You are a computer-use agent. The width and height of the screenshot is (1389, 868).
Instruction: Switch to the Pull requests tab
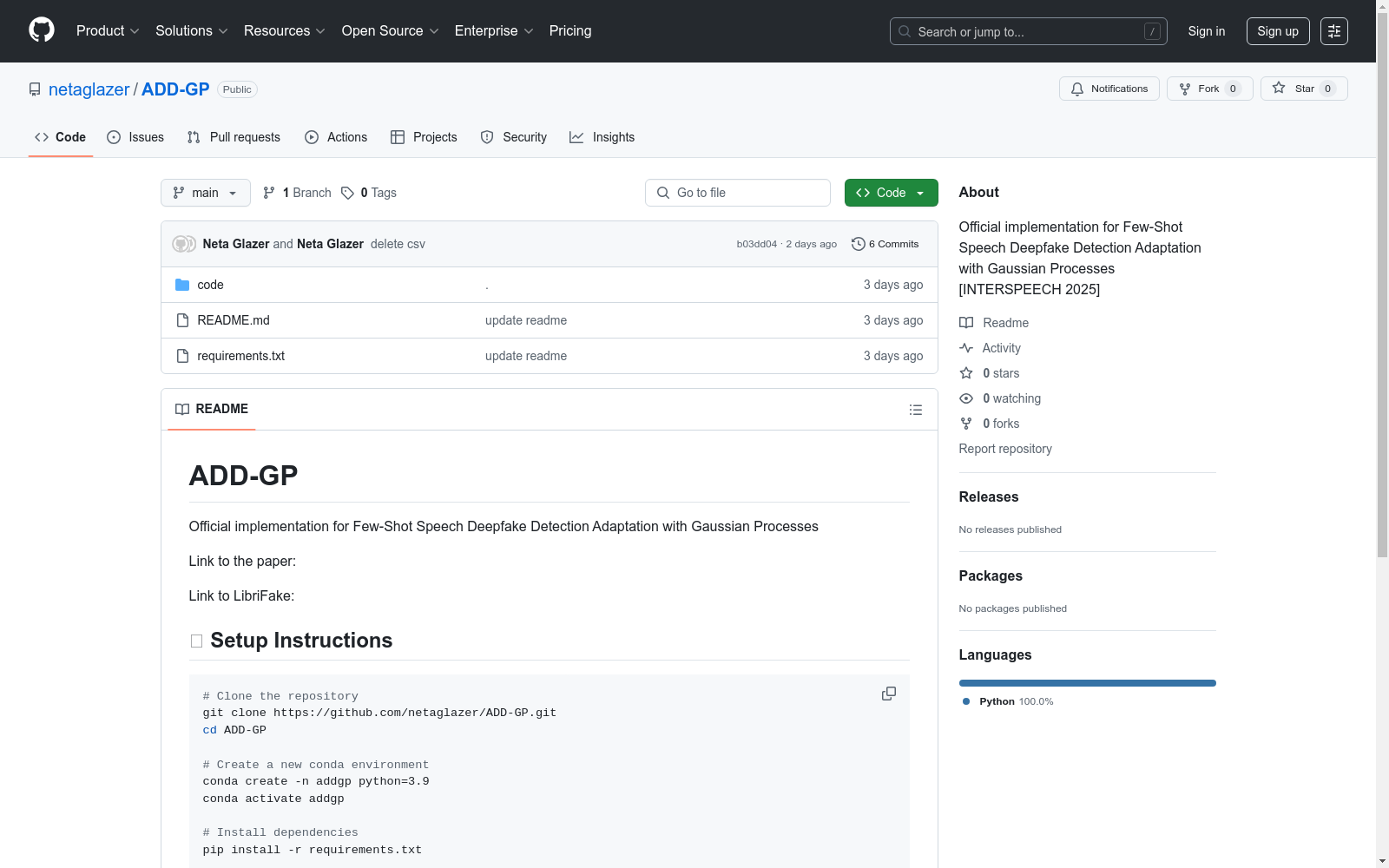(234, 137)
